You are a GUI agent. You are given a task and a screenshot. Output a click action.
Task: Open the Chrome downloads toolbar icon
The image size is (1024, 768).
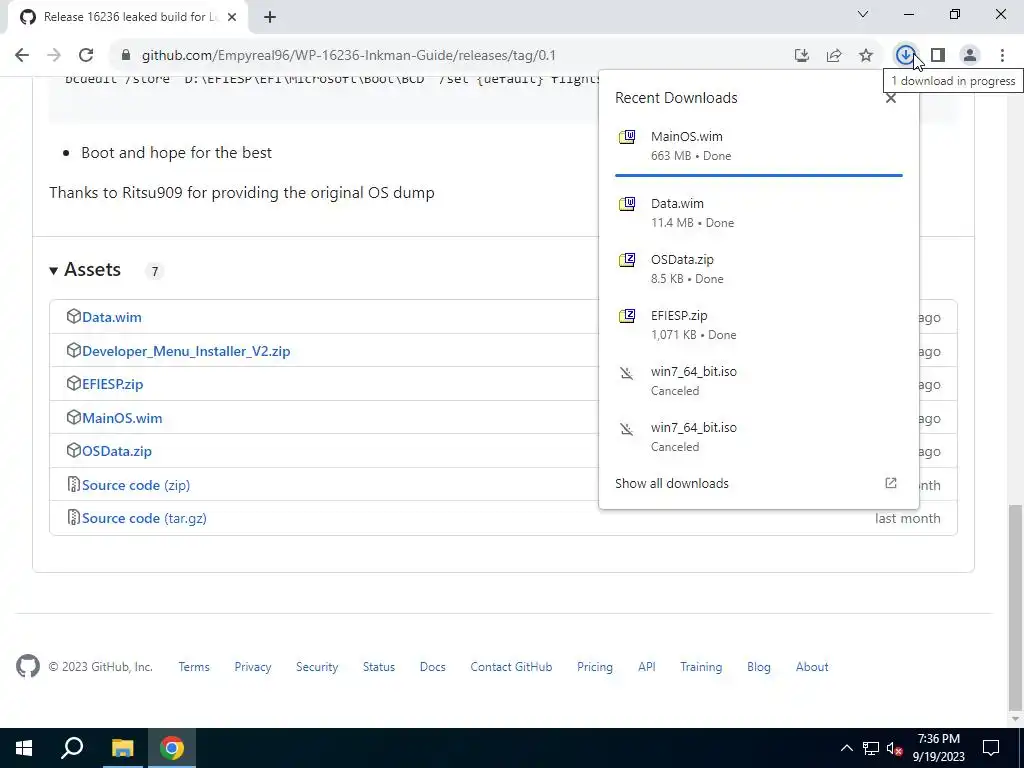click(905, 56)
